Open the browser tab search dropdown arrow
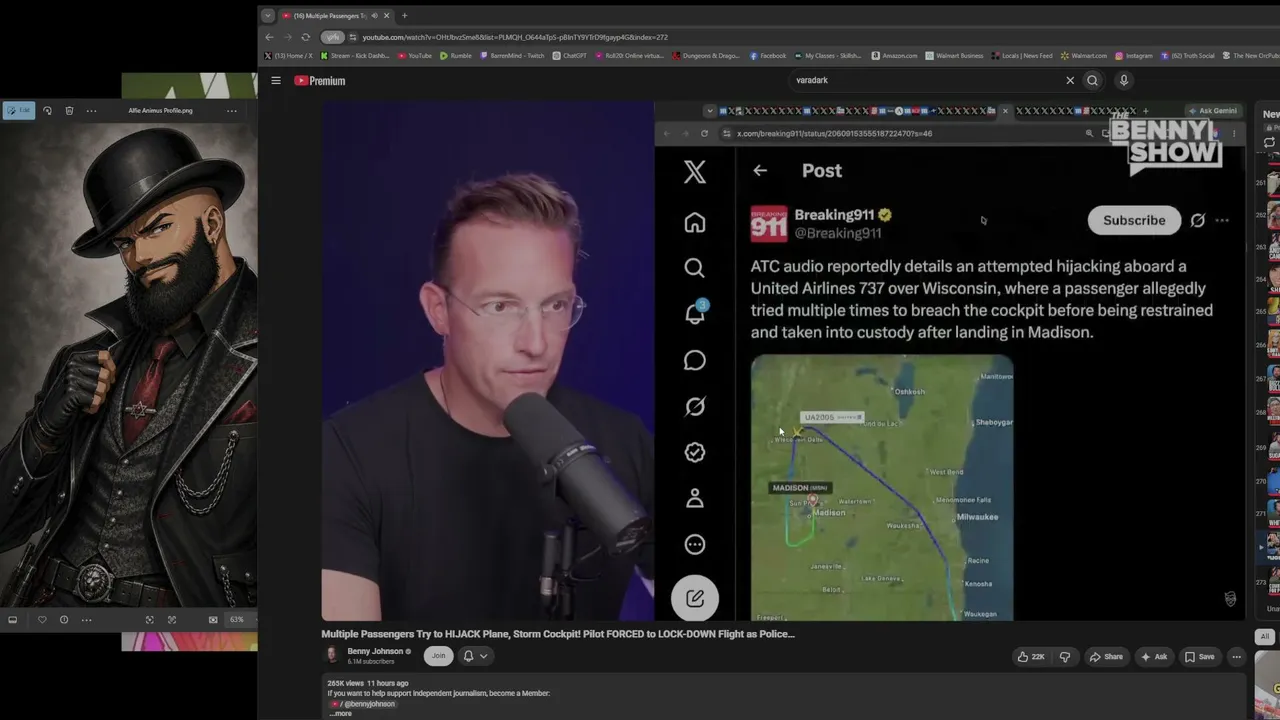The image size is (1280, 720). point(267,16)
